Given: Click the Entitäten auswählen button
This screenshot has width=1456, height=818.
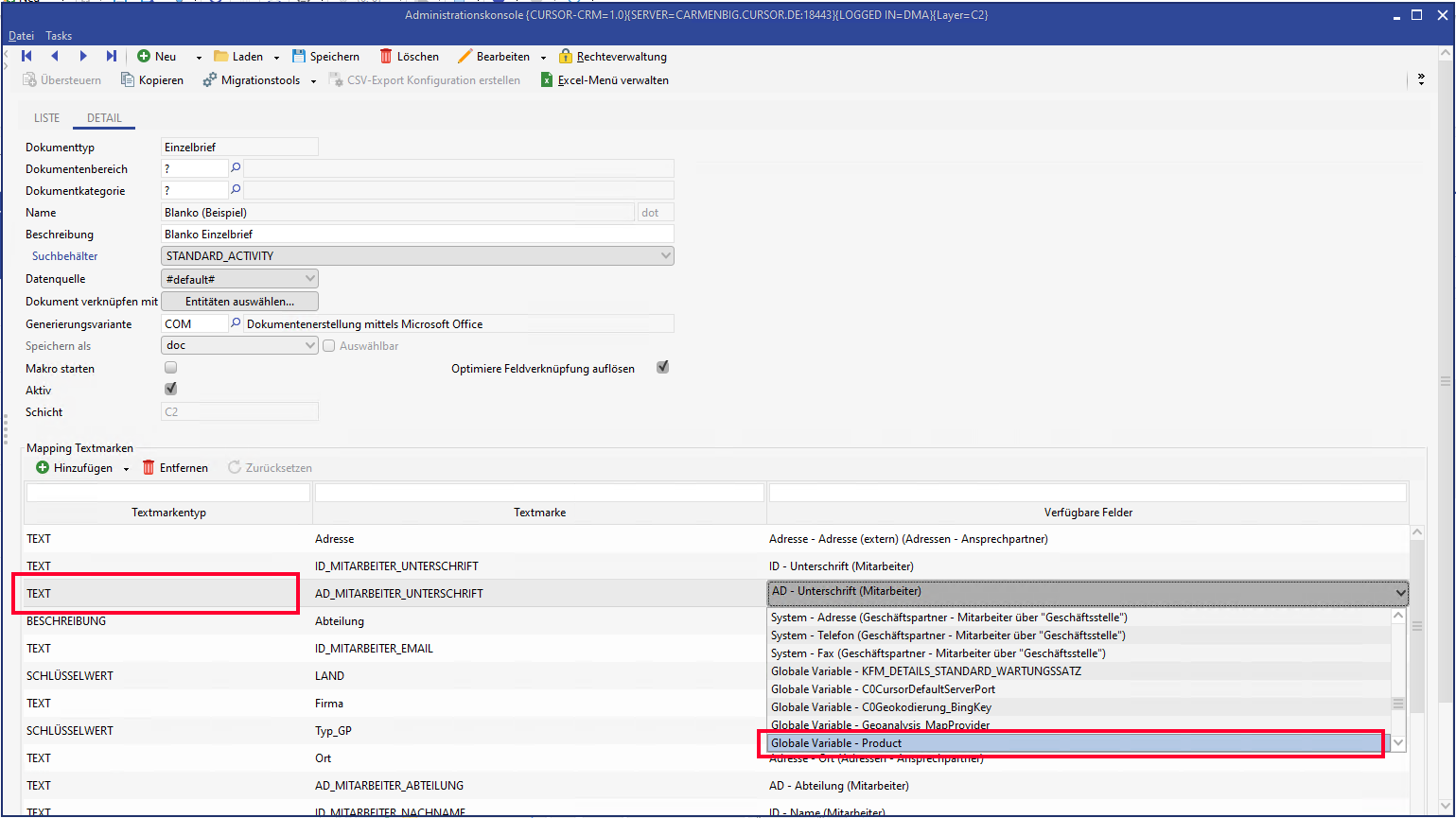Looking at the screenshot, I should click(x=239, y=302).
